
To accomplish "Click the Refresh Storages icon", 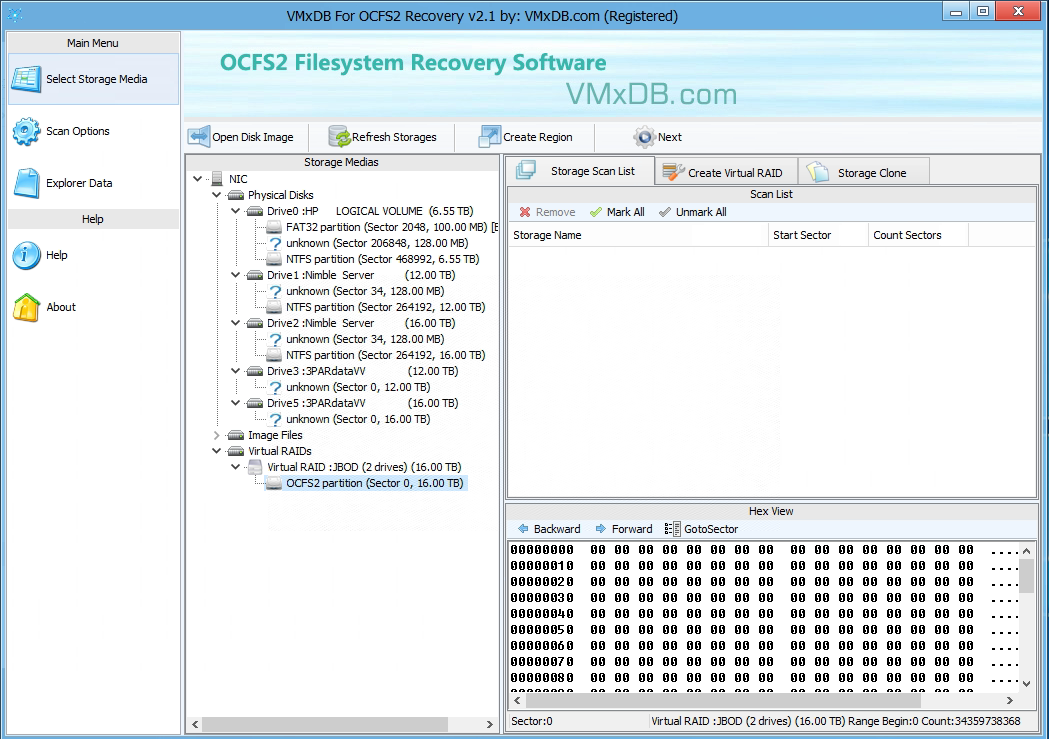I will point(339,136).
